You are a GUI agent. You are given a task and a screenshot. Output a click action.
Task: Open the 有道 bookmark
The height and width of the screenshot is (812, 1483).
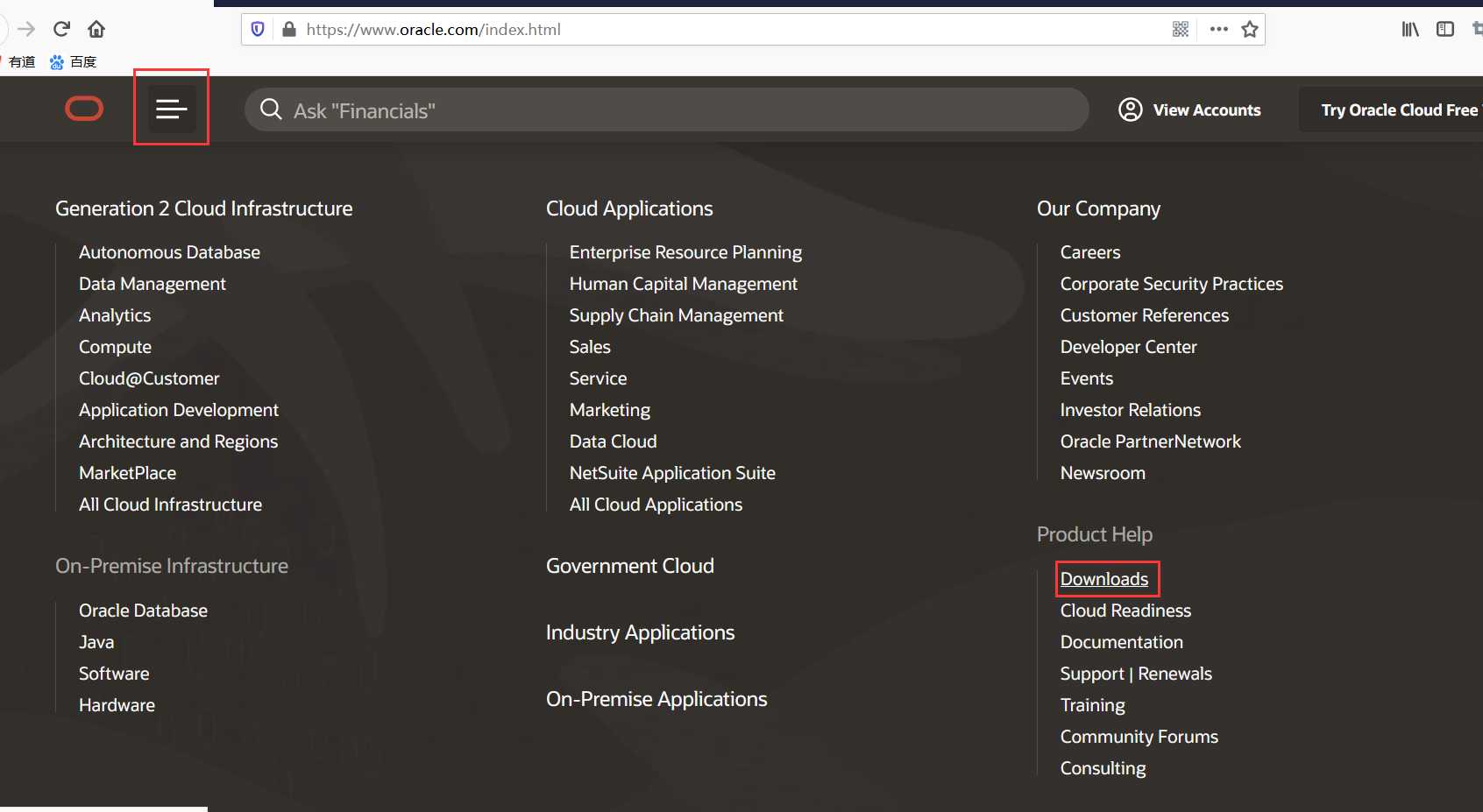[x=21, y=61]
